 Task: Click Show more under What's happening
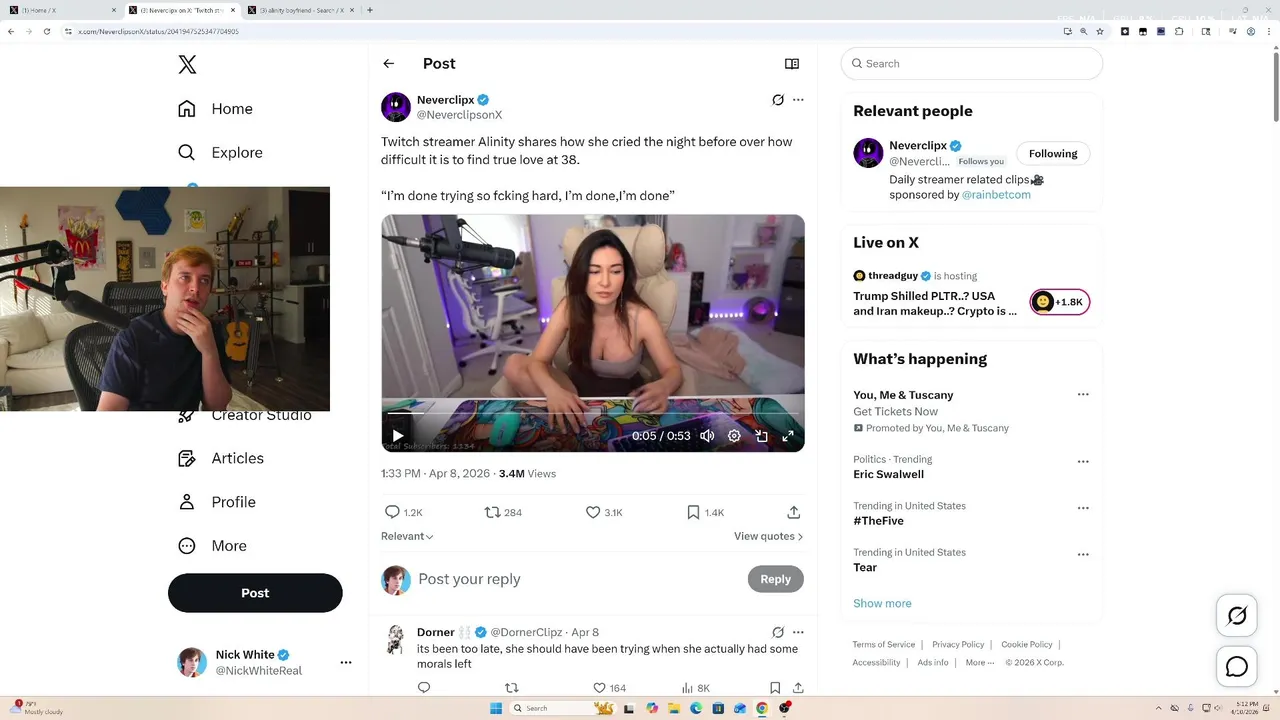882,603
